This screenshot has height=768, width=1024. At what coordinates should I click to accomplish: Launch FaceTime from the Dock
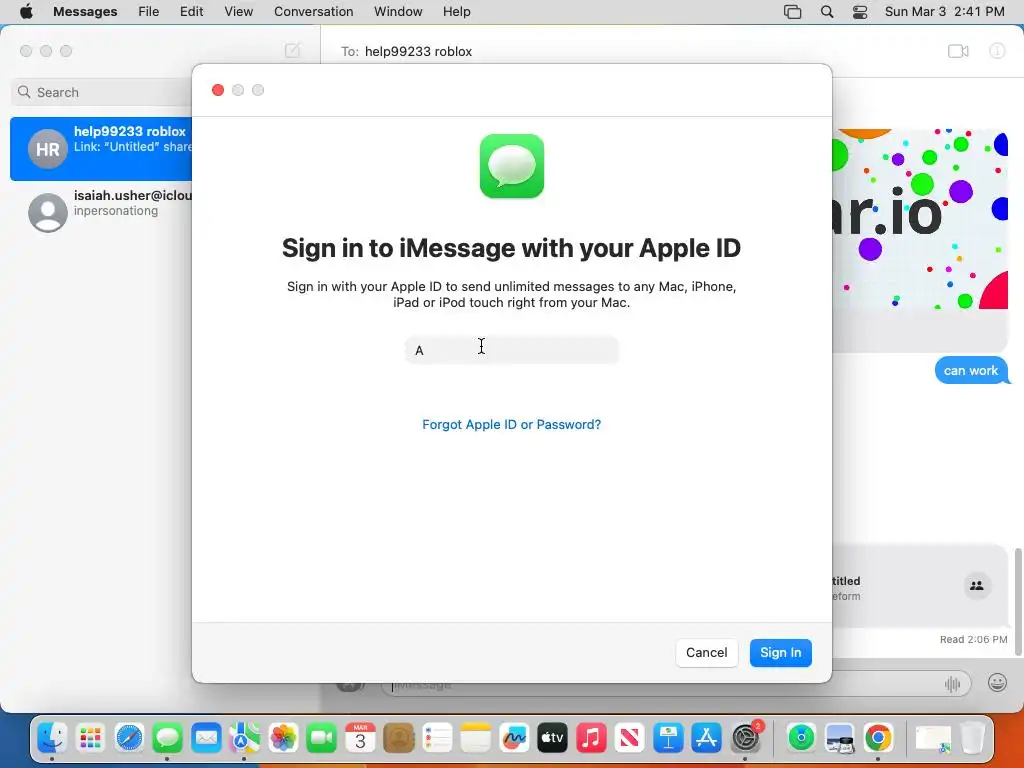point(321,738)
